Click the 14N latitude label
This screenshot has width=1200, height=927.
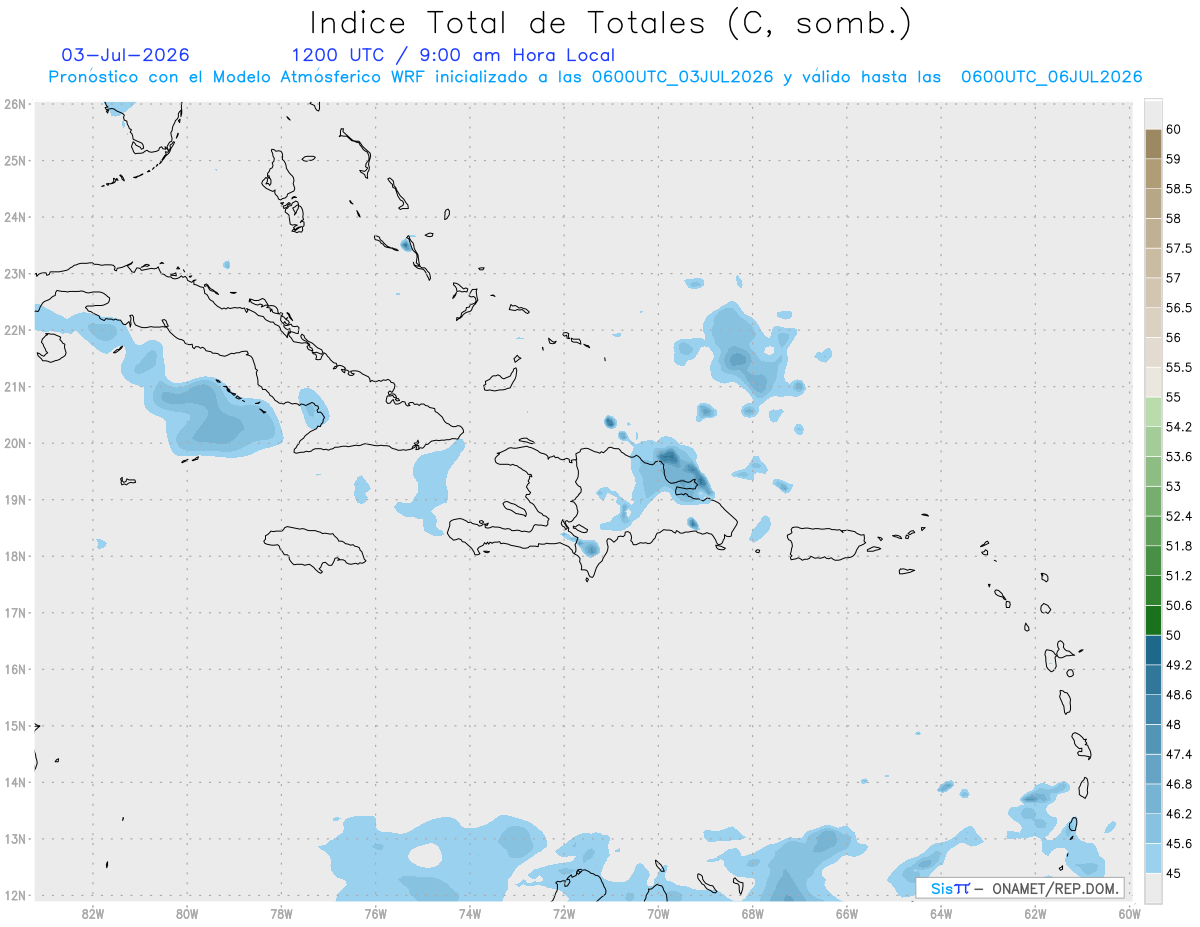15,783
